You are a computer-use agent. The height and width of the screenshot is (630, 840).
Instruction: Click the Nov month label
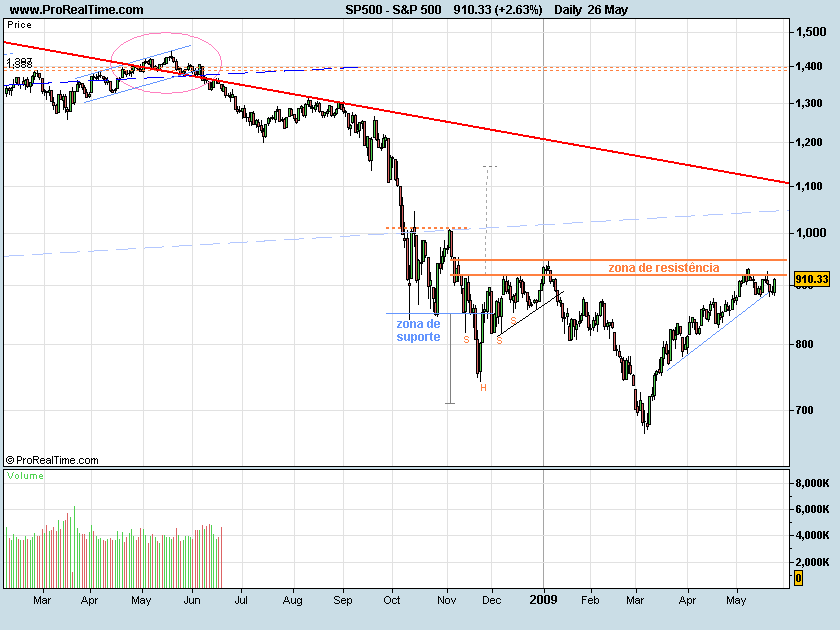[x=446, y=601]
